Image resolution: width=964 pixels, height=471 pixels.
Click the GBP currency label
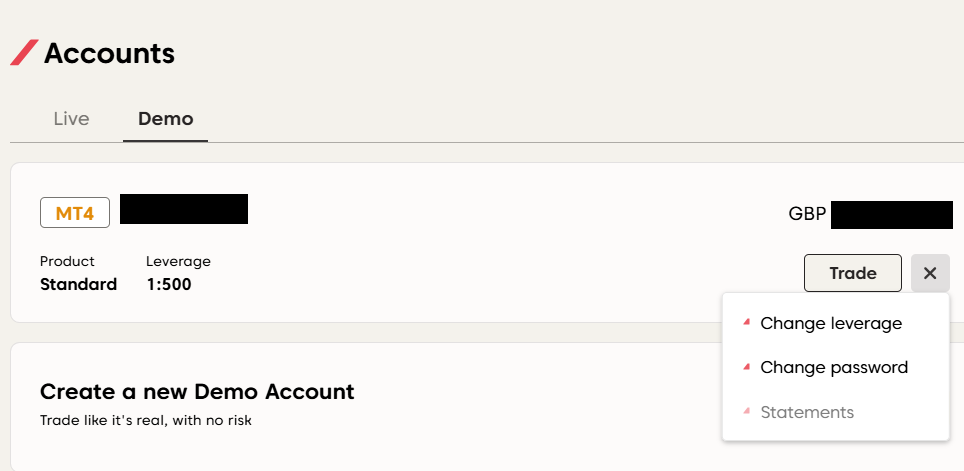806,215
